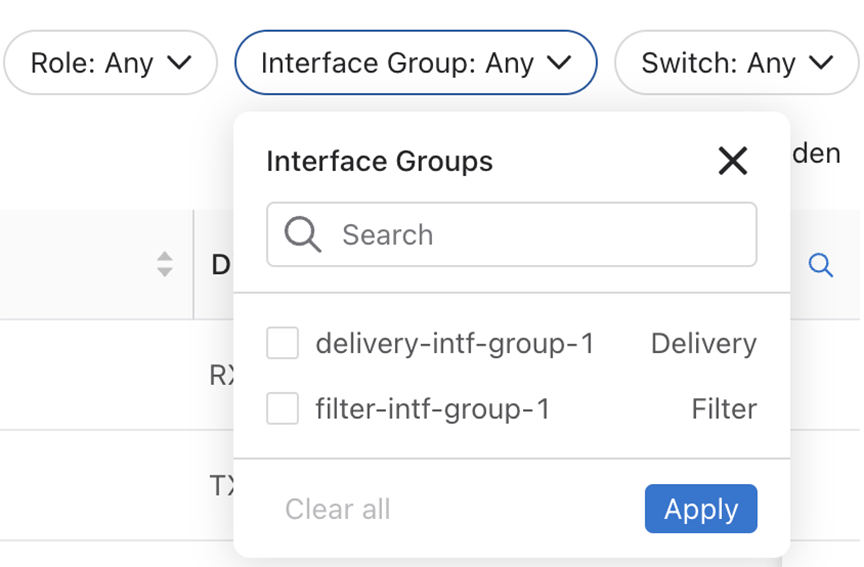
Task: Click the Filter type tag
Action: (x=723, y=408)
